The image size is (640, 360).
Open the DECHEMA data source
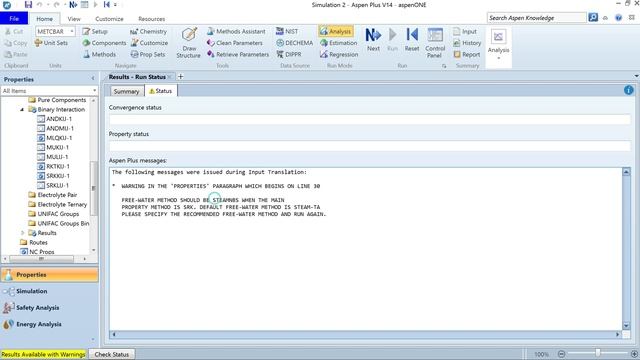click(x=295, y=43)
